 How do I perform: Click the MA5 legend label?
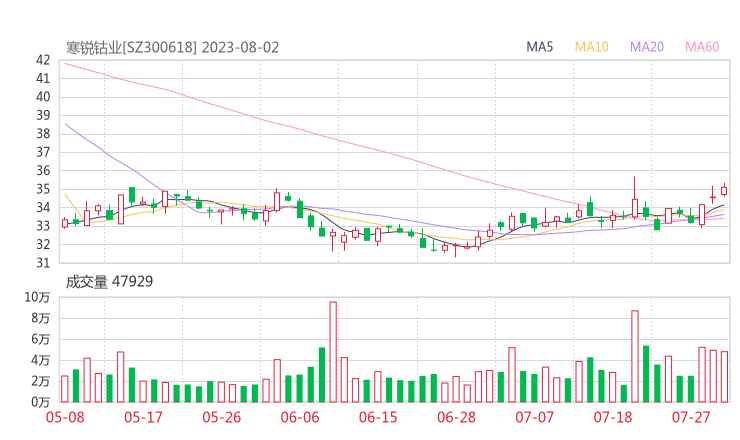(539, 47)
